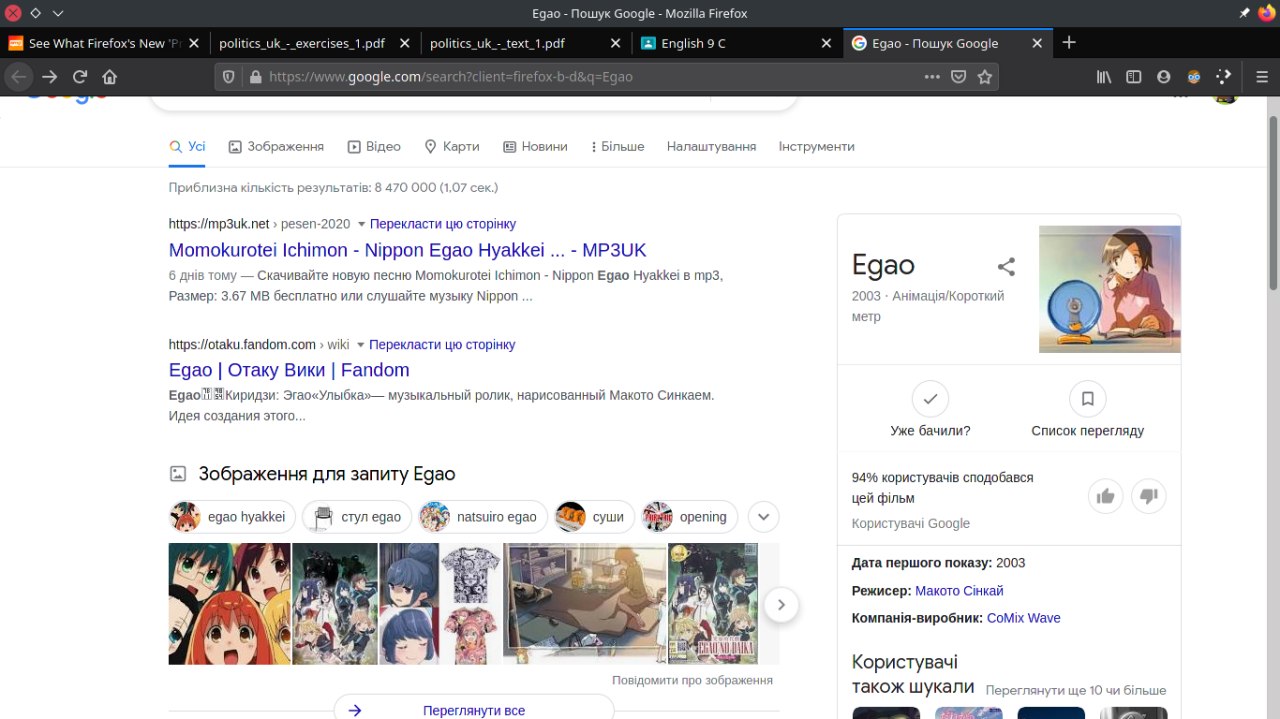This screenshot has width=1280, height=719.
Task: Select the 'Новини' search tab
Action: coord(535,146)
